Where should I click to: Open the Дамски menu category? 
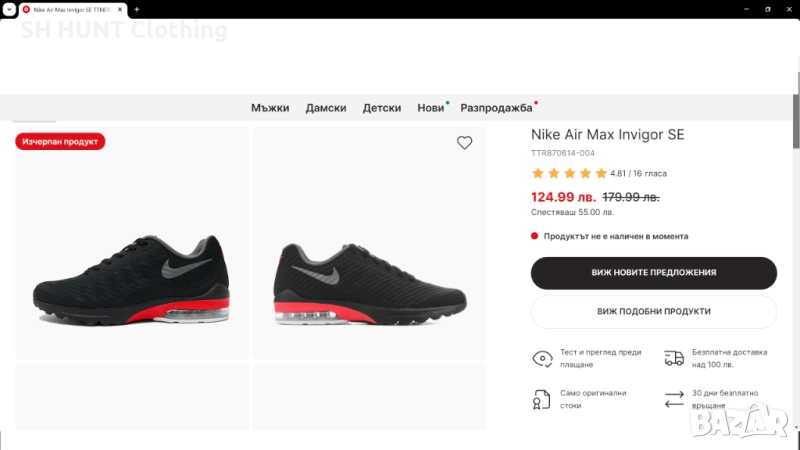tap(326, 108)
